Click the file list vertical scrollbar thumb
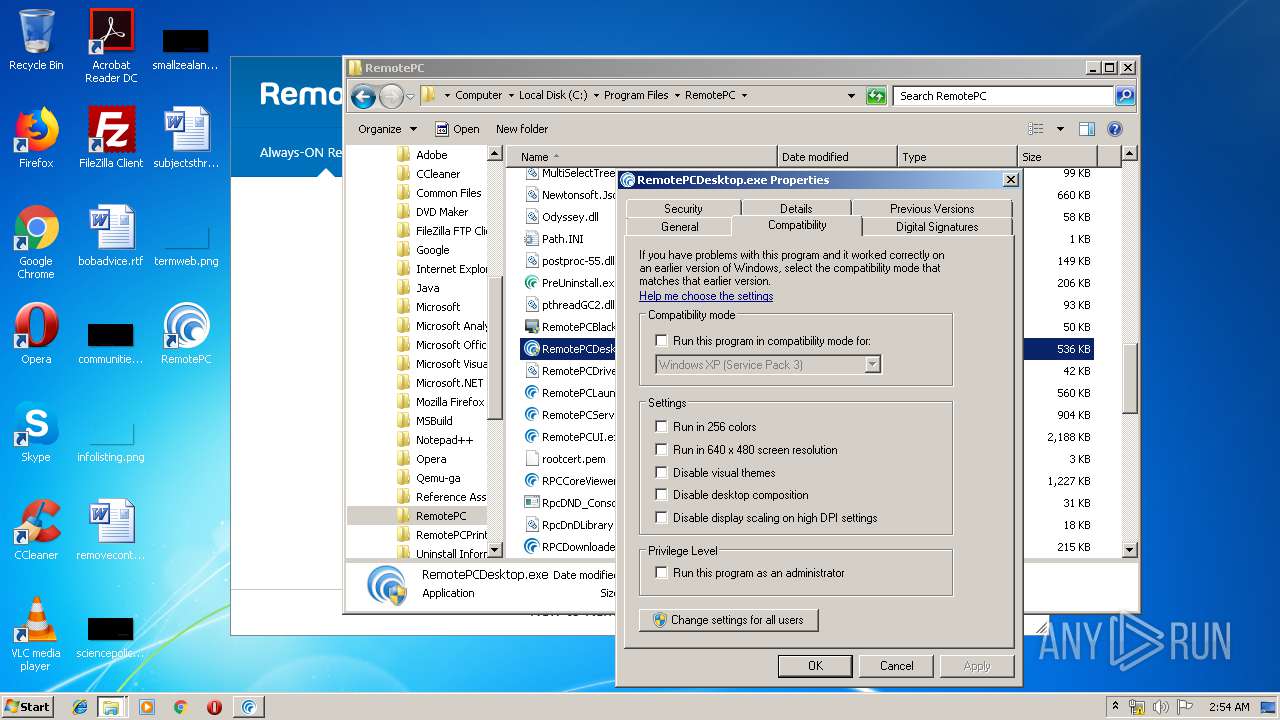1280x720 pixels. pyautogui.click(x=1129, y=378)
